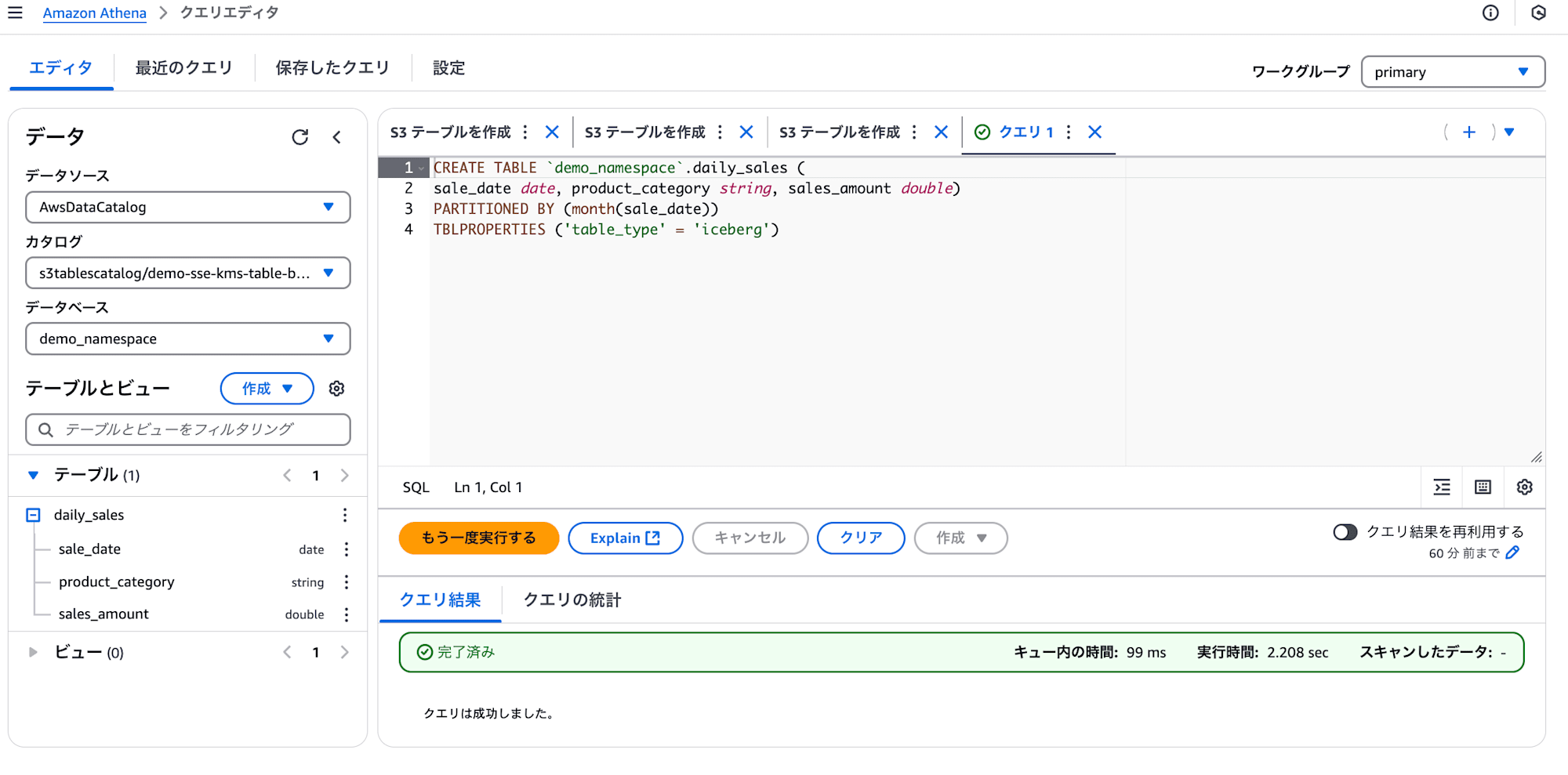1568x775 pixels.
Task: Go to next page of tables
Action: 344,476
